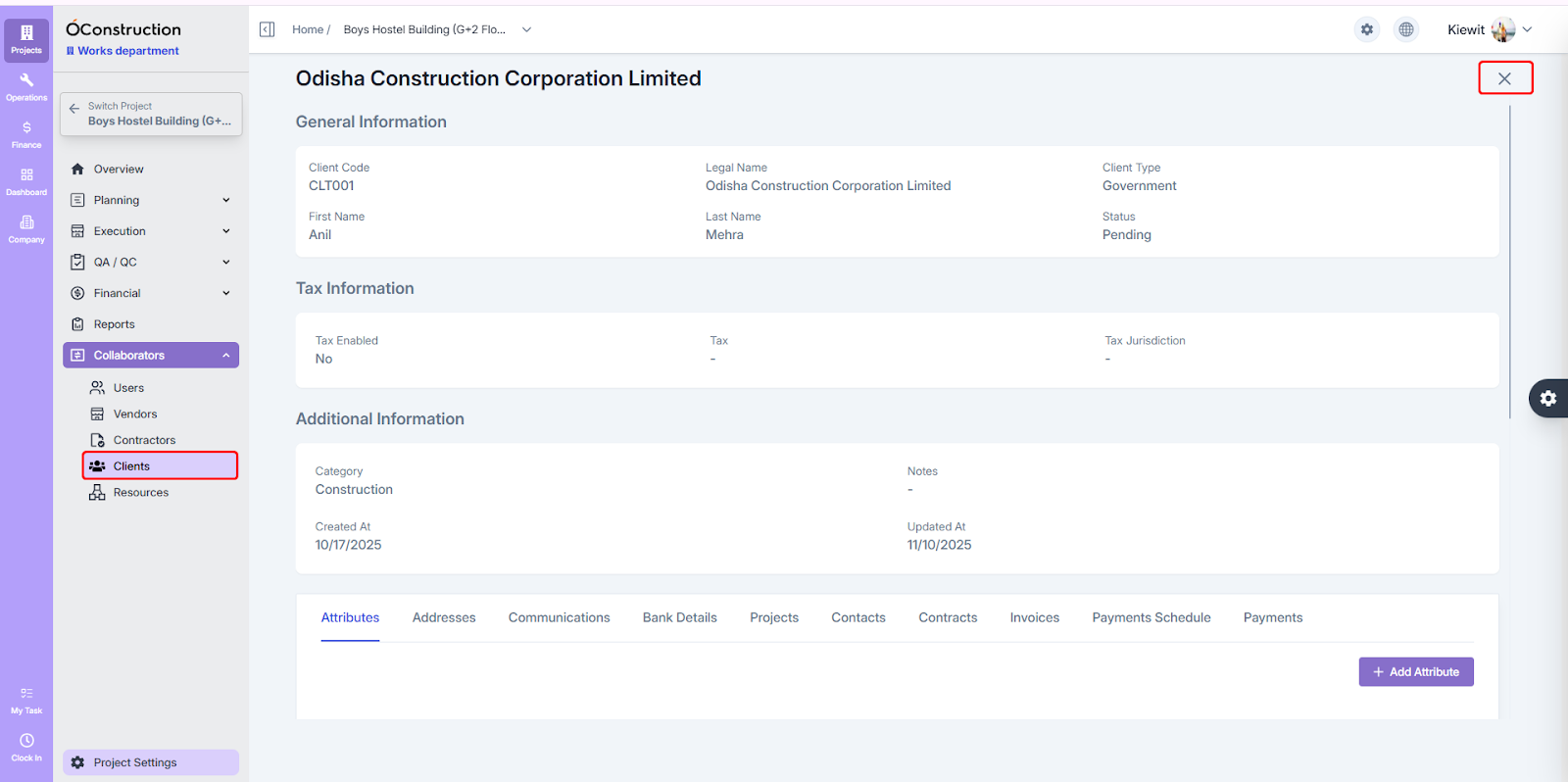Open the Kiewit account dropdown chevron
Viewport: 1568px width, 782px height.
point(1527,29)
